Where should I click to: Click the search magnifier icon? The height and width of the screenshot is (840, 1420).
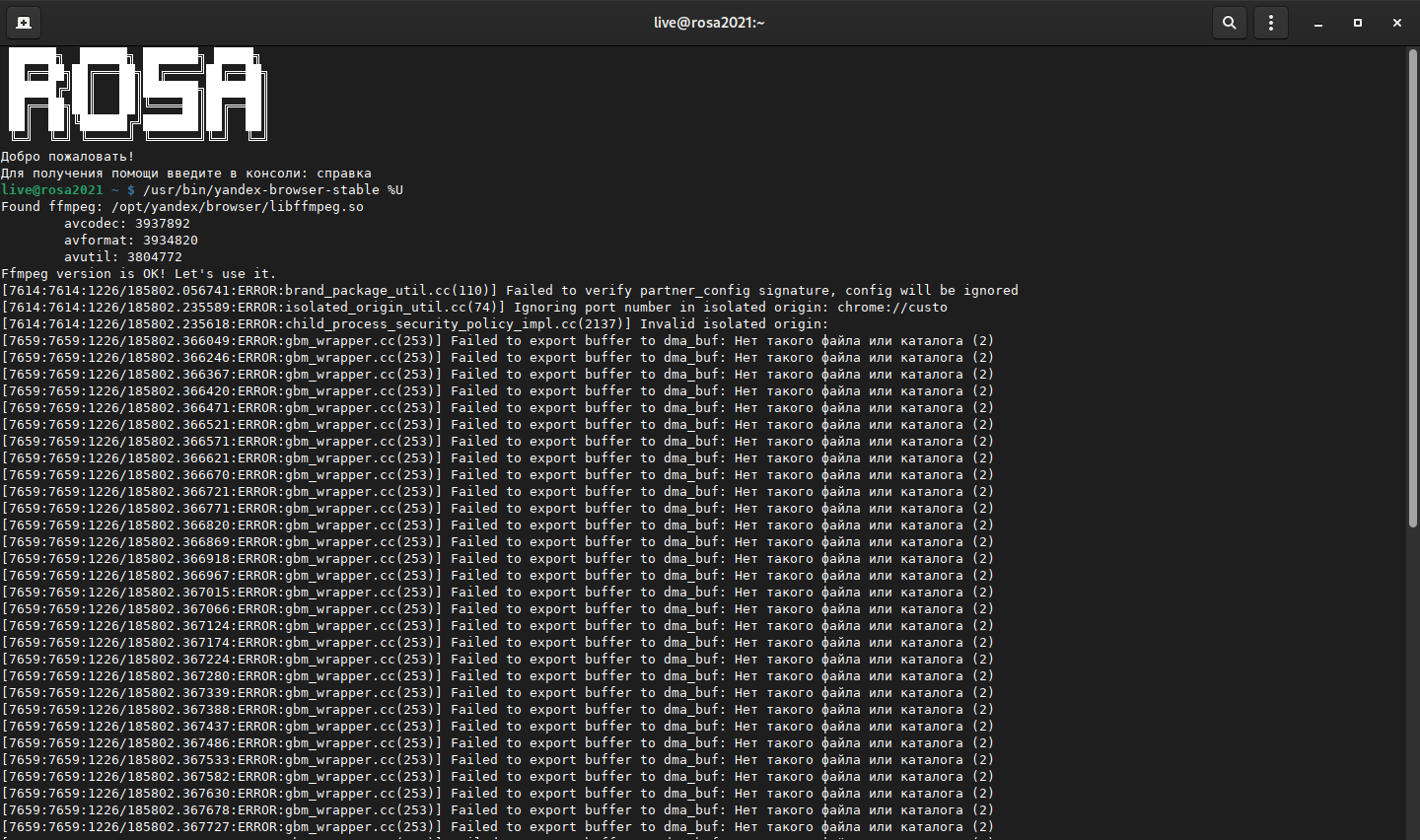coord(1229,23)
